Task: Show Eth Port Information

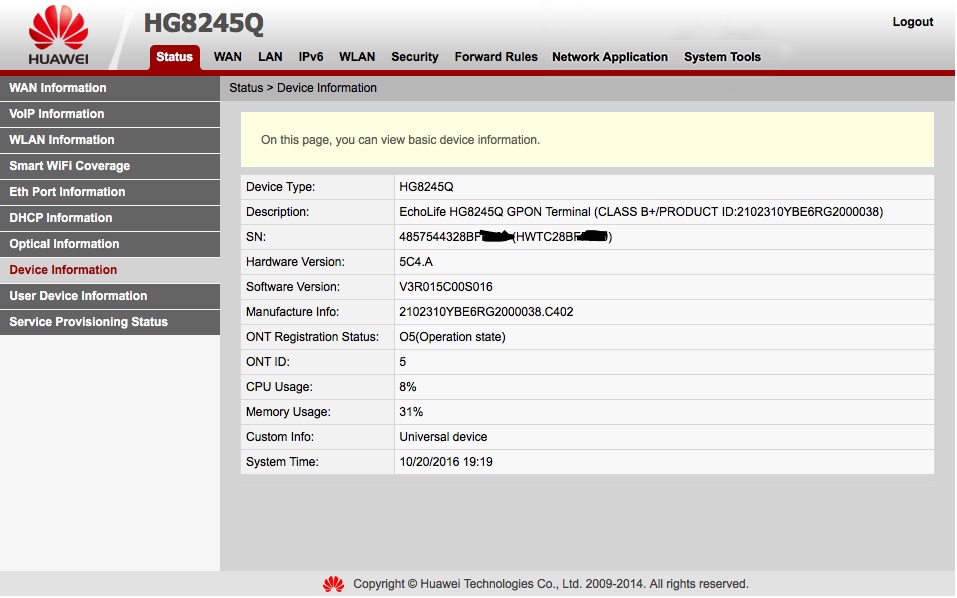Action: pyautogui.click(x=67, y=192)
